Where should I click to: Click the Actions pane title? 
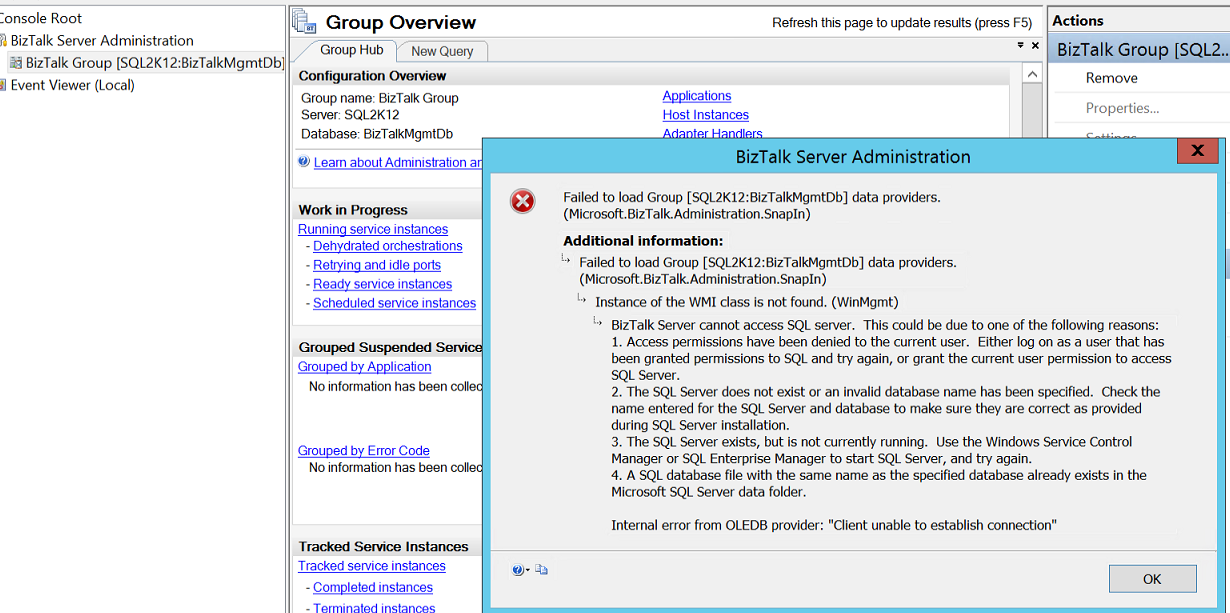tap(1078, 20)
